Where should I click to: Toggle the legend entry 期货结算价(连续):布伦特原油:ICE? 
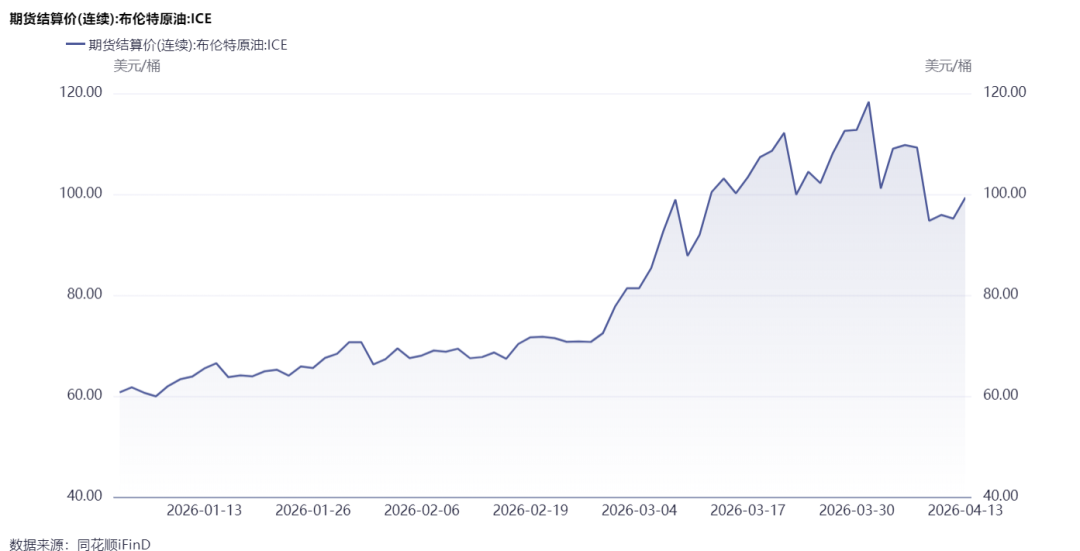176,45
